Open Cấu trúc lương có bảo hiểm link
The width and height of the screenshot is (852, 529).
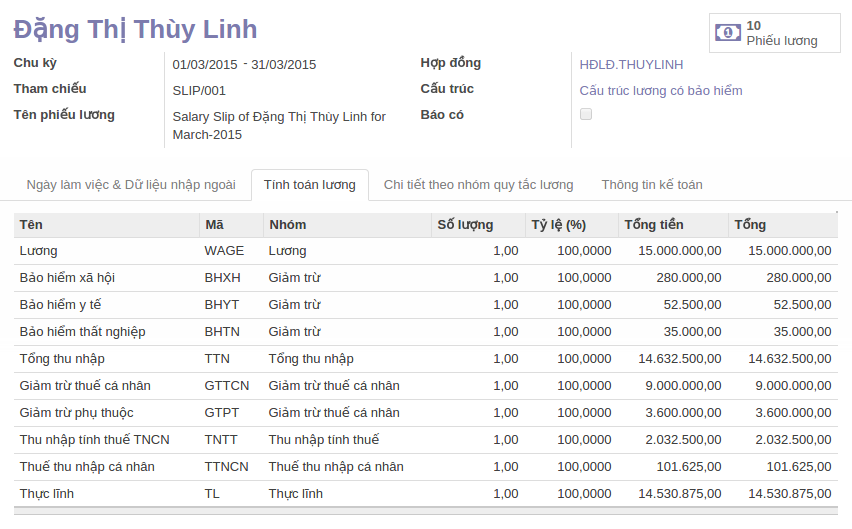[x=661, y=90]
